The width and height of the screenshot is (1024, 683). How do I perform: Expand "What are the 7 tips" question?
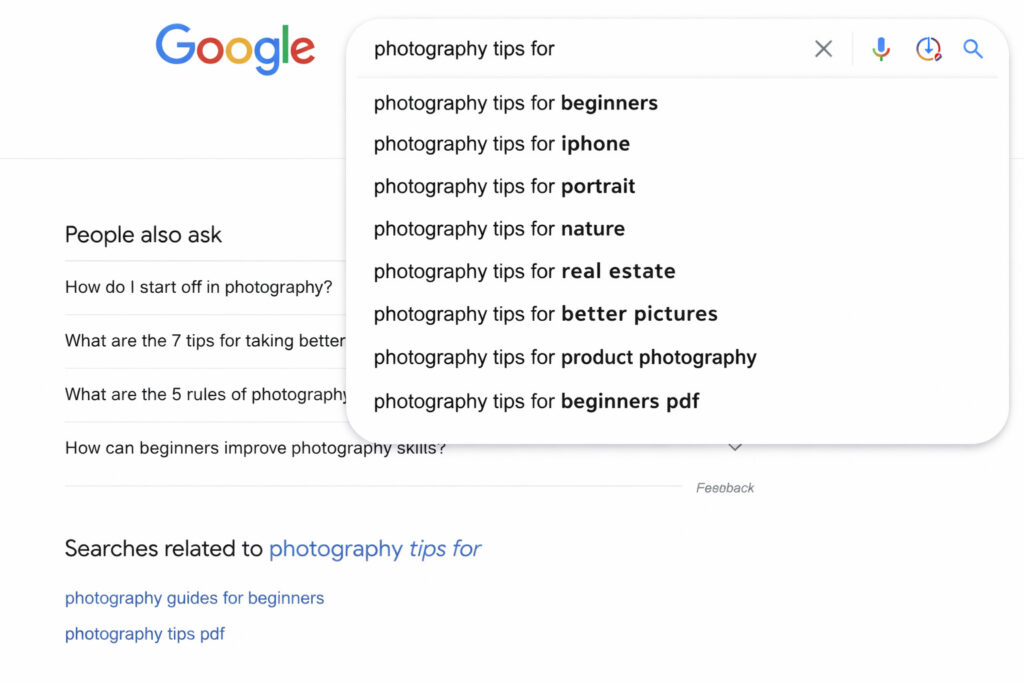click(205, 341)
